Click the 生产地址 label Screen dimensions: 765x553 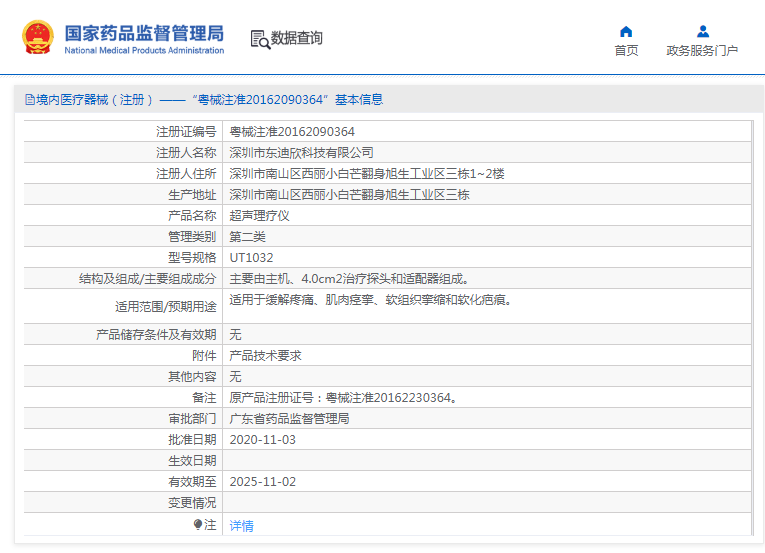click(192, 195)
